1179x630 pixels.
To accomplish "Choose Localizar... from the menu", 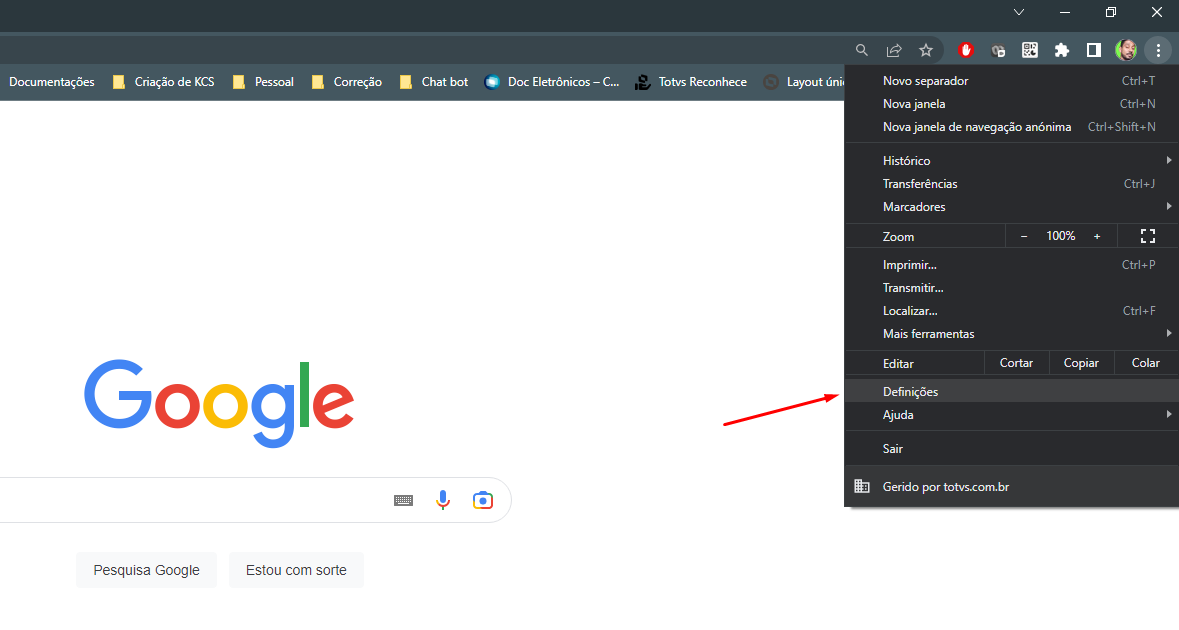I will point(1011,310).
